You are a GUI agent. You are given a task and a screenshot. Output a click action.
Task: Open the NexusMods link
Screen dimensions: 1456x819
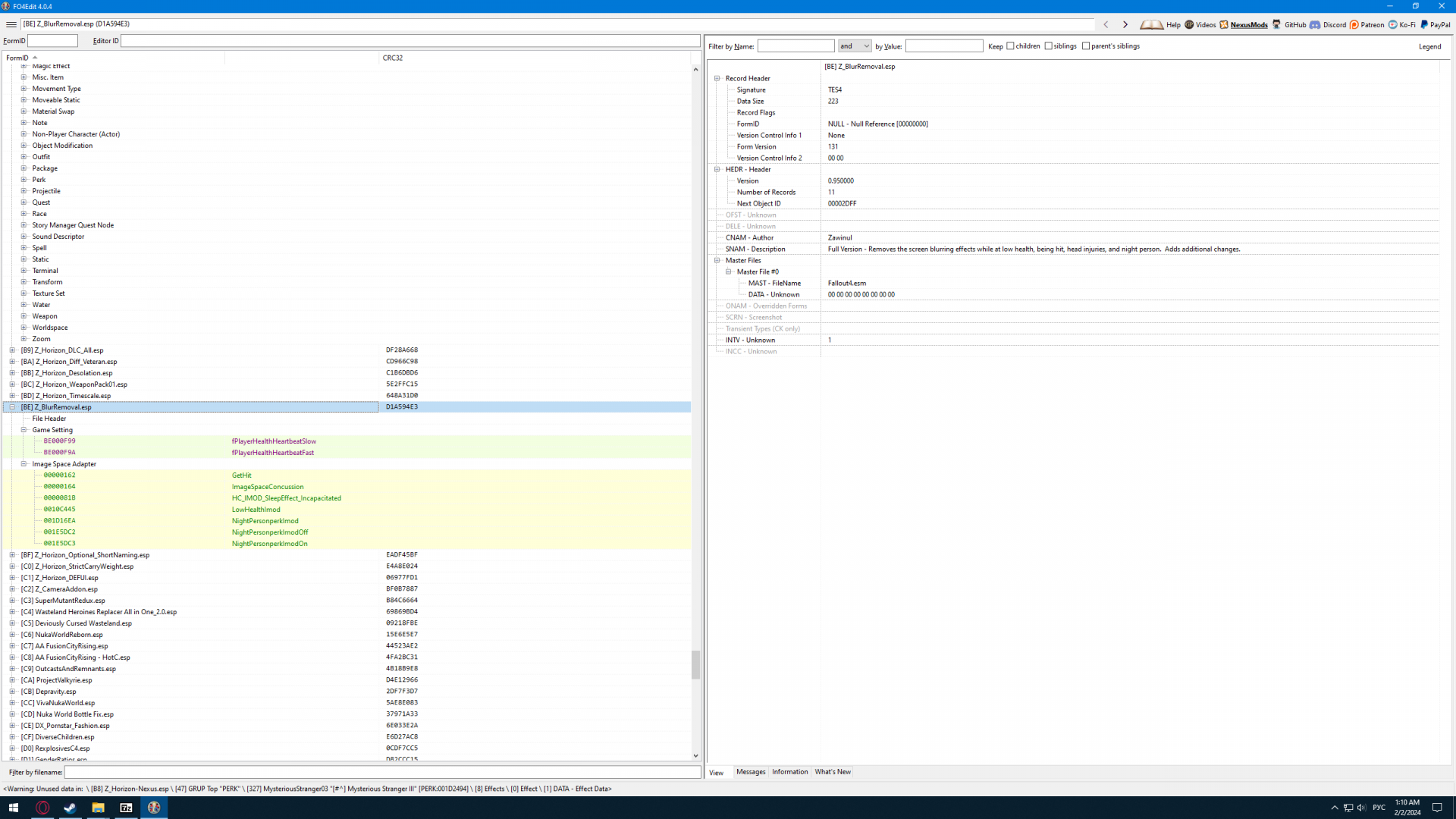1244,24
